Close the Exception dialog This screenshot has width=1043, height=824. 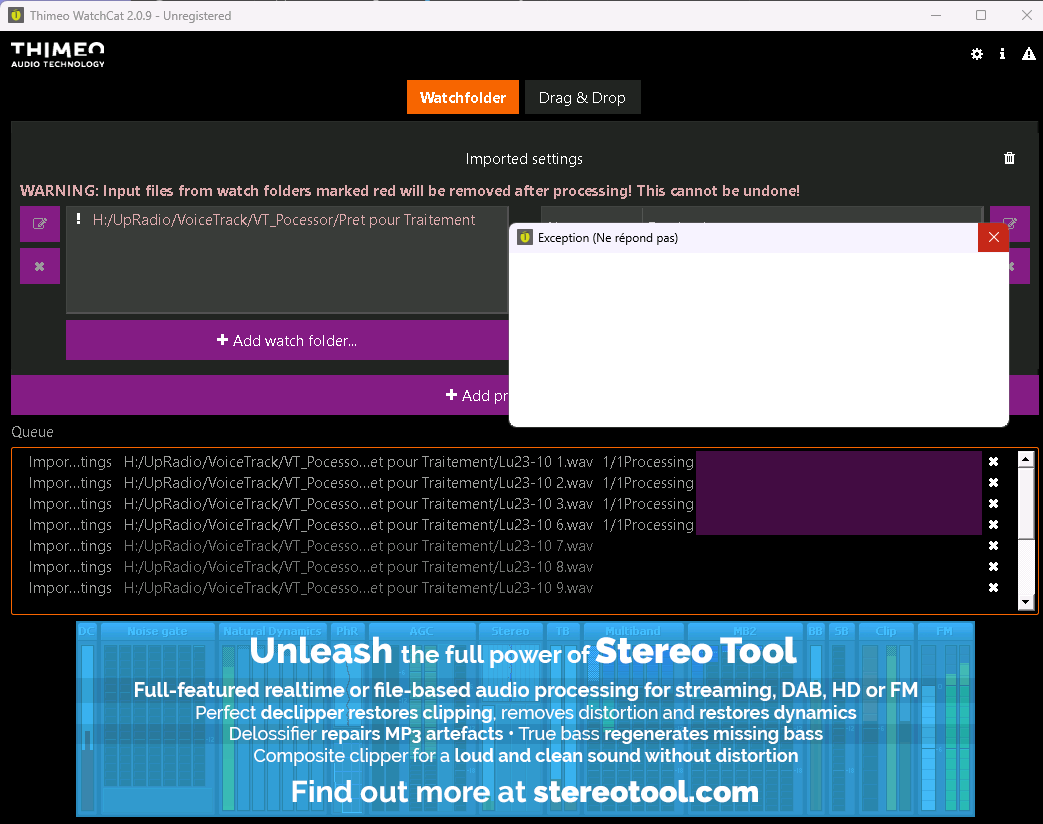[993, 237]
